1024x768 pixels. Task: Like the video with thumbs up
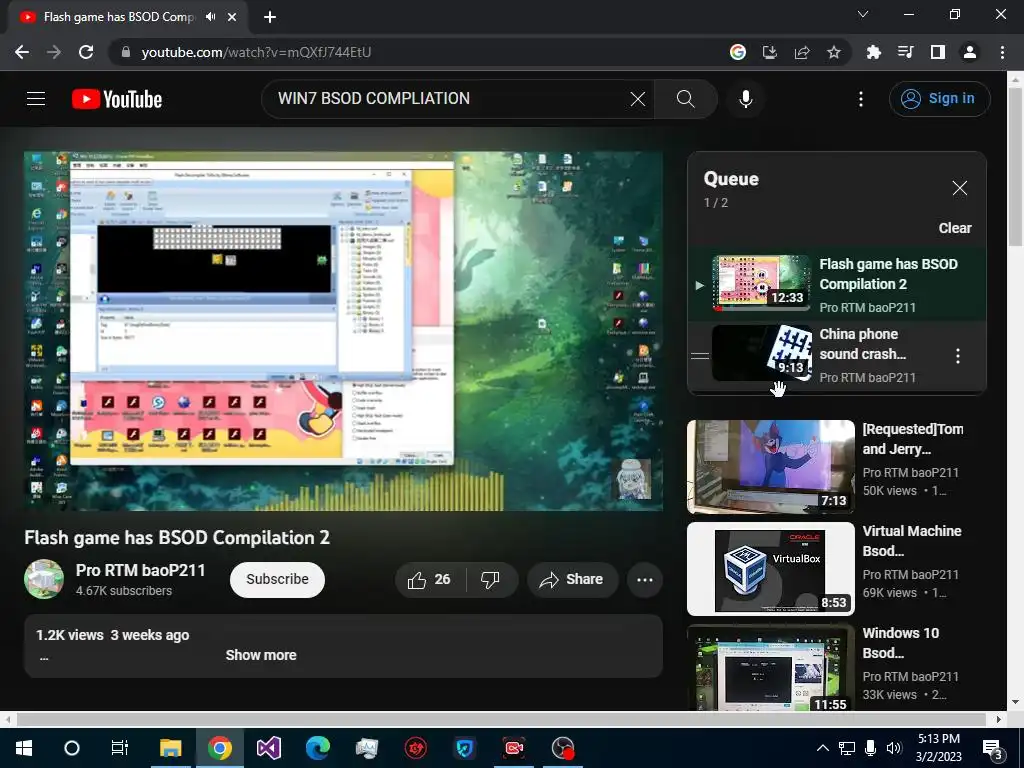click(x=430, y=579)
